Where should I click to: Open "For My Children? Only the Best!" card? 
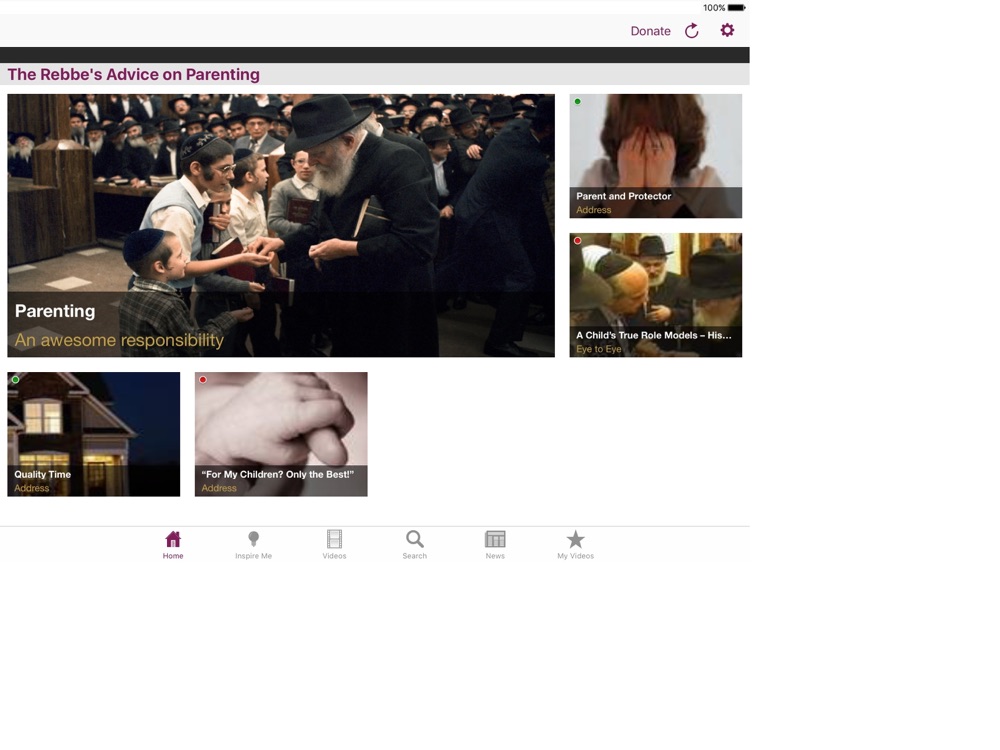[x=281, y=434]
